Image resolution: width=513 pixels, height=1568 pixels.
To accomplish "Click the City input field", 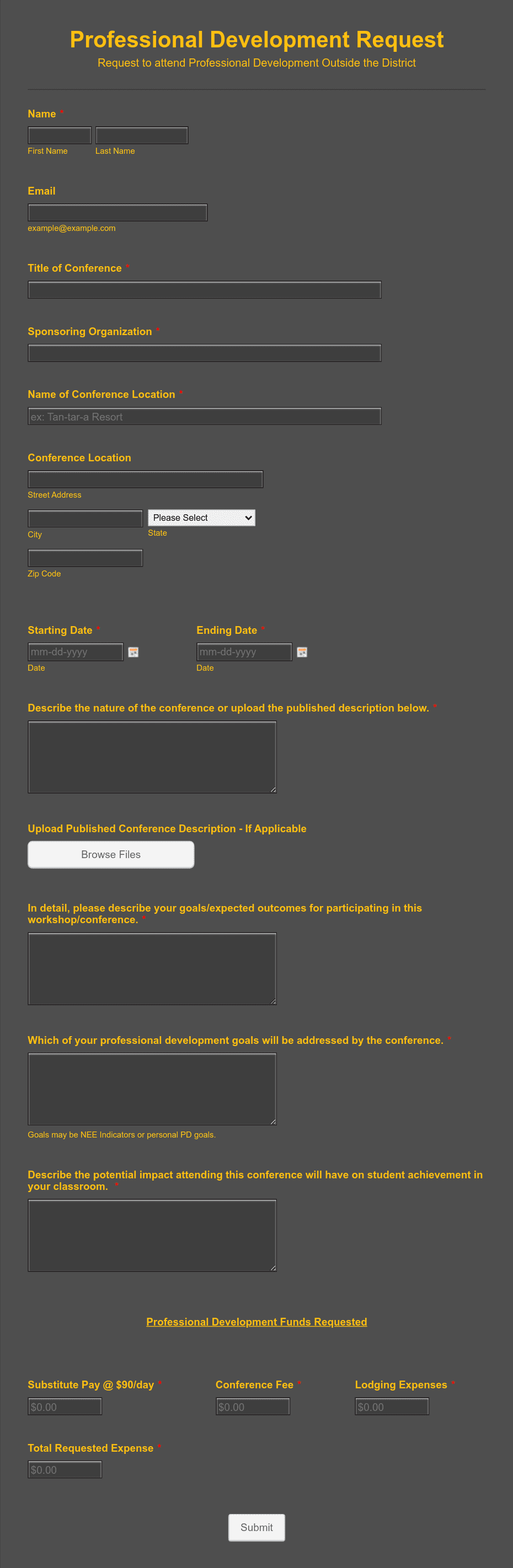I will tap(85, 518).
